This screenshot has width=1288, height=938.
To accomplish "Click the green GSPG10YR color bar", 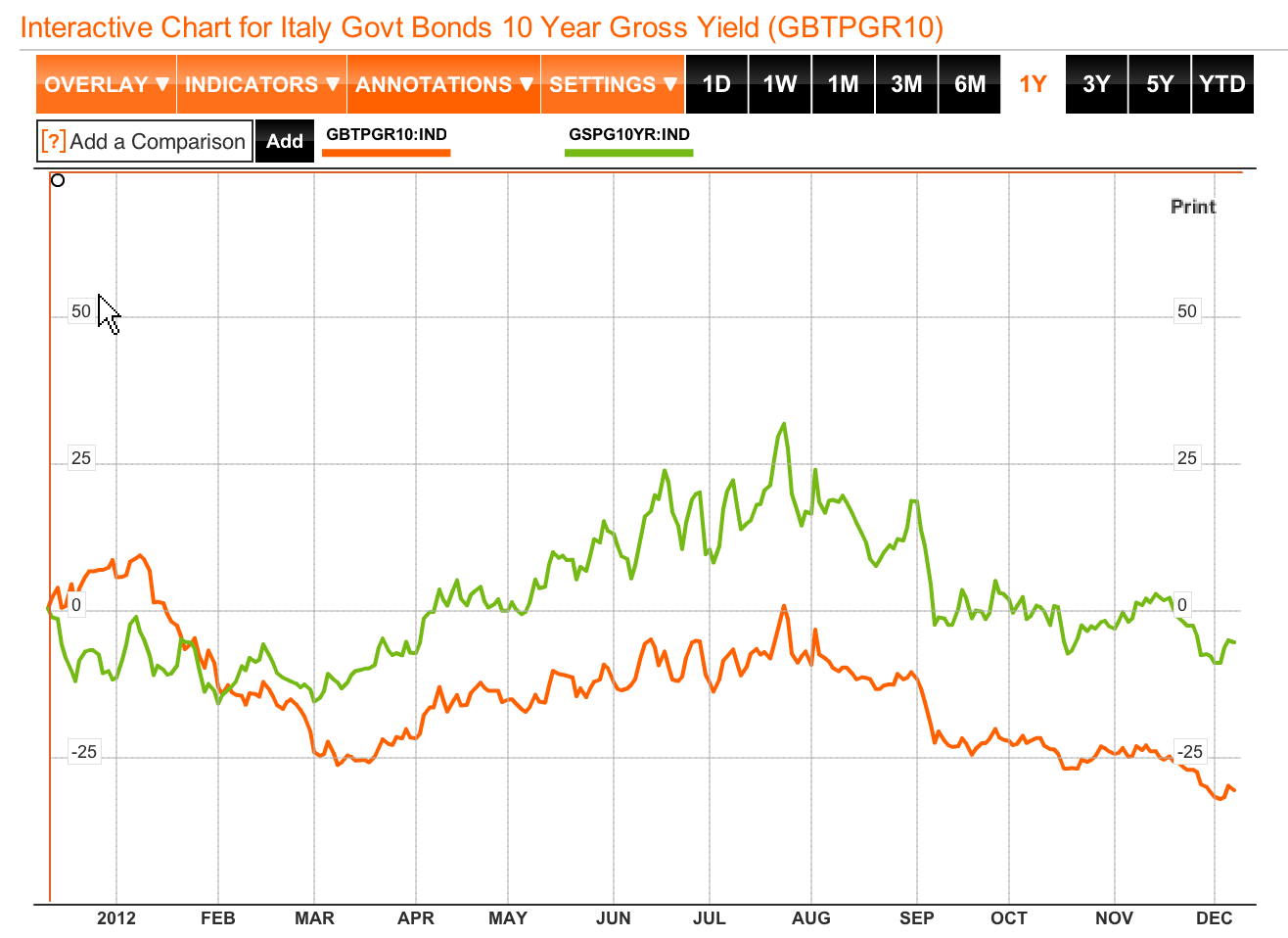I will pyautogui.click(x=629, y=153).
